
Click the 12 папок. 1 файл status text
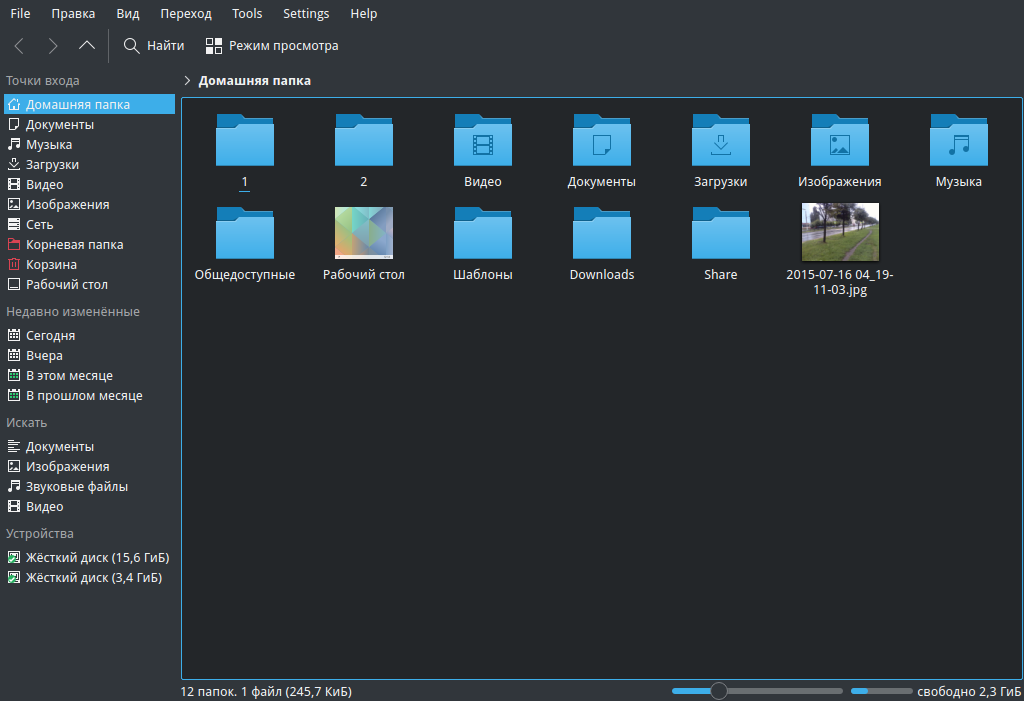(266, 691)
